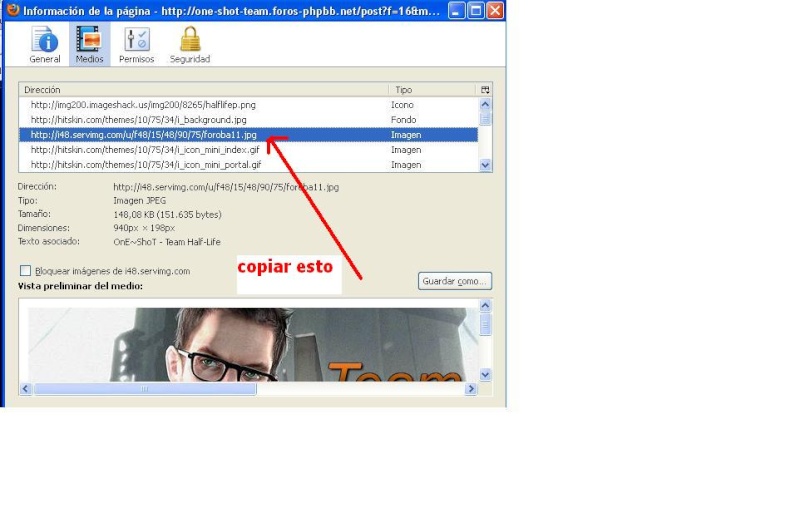Maximize the Información de la página window

[x=476, y=10]
